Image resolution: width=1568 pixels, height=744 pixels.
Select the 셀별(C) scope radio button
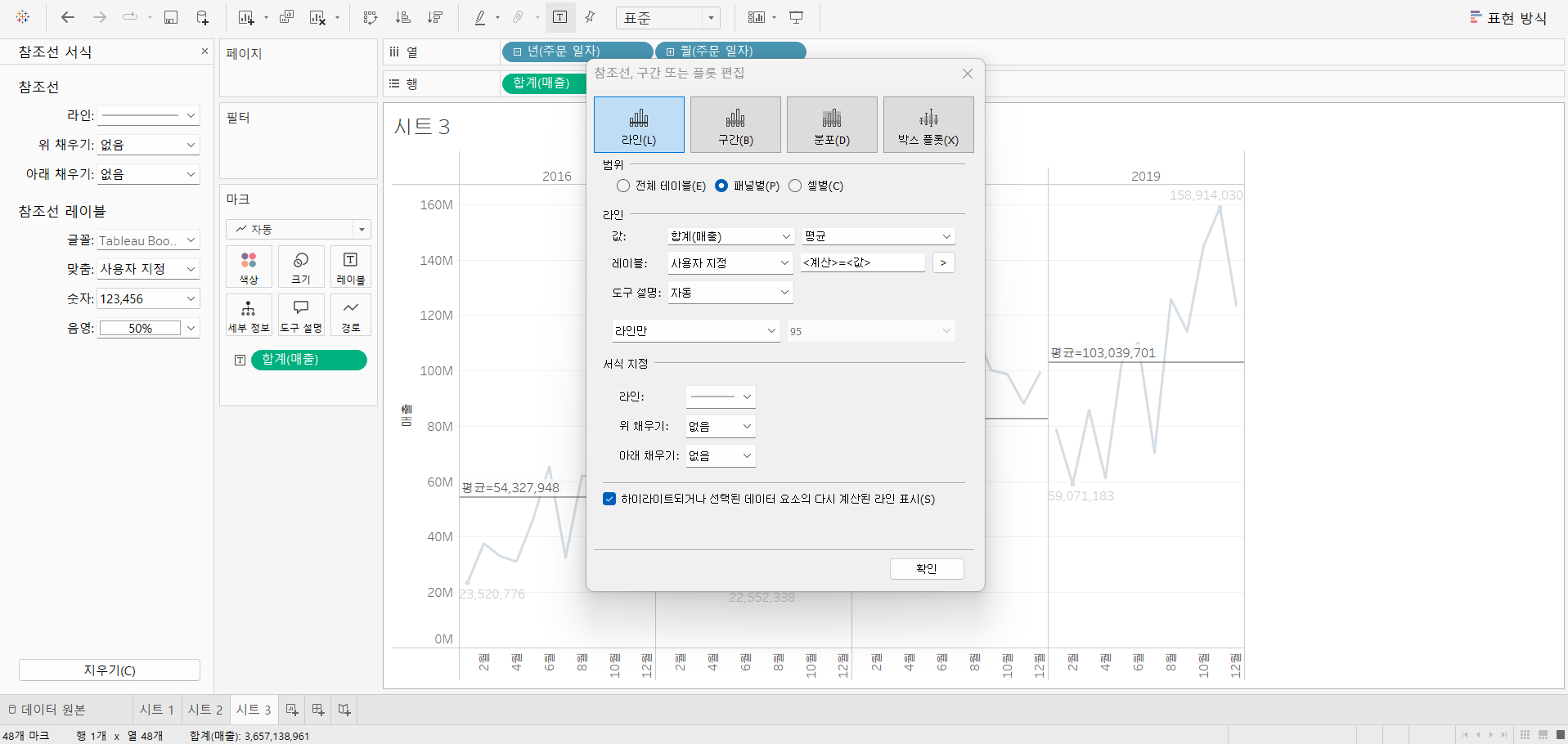795,186
